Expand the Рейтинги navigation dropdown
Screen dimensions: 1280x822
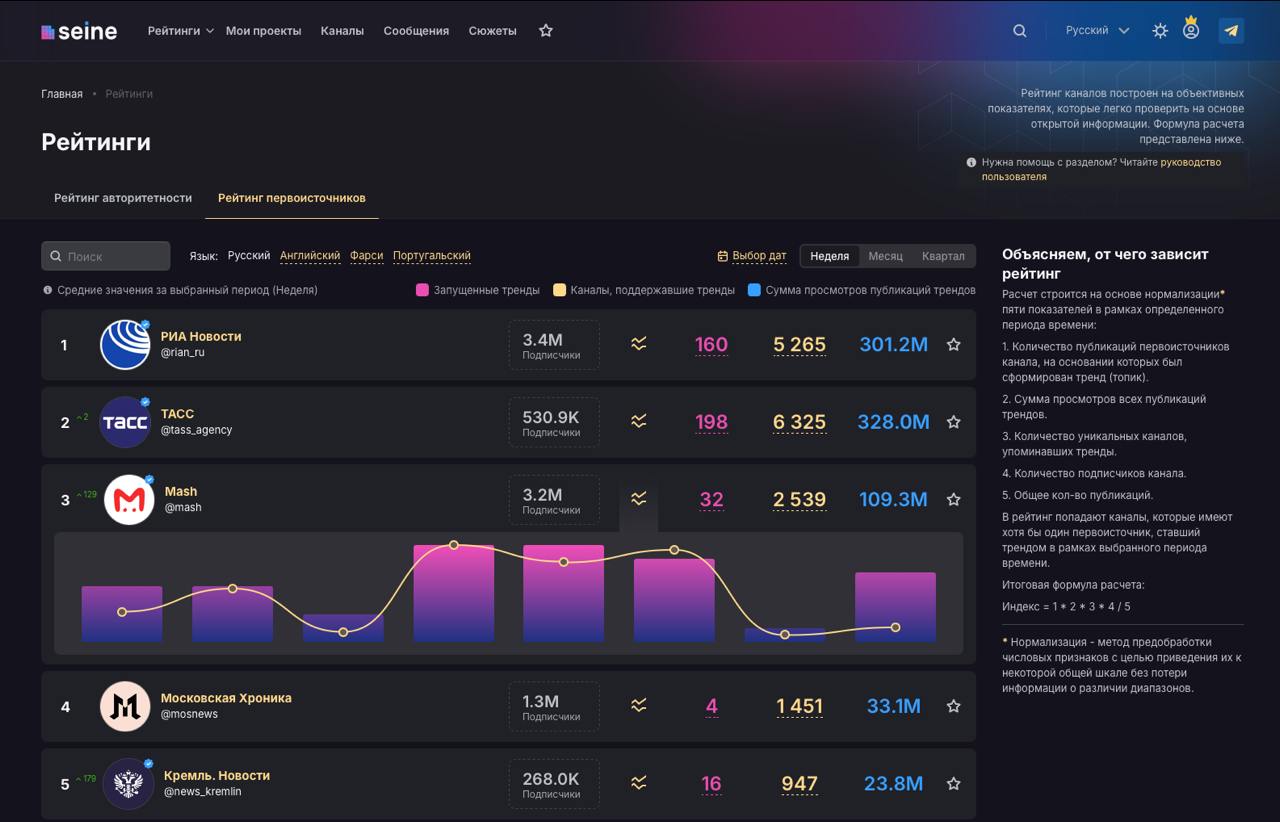181,31
